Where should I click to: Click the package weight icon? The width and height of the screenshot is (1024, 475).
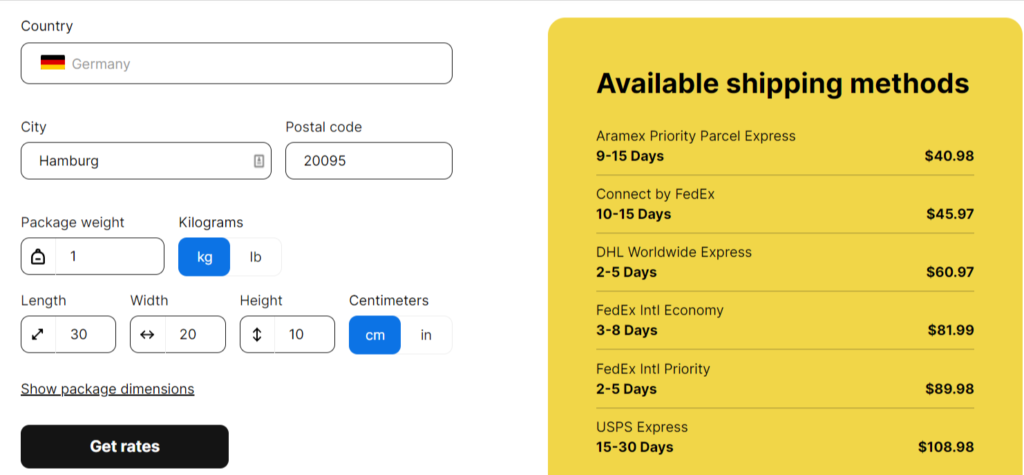click(x=39, y=257)
